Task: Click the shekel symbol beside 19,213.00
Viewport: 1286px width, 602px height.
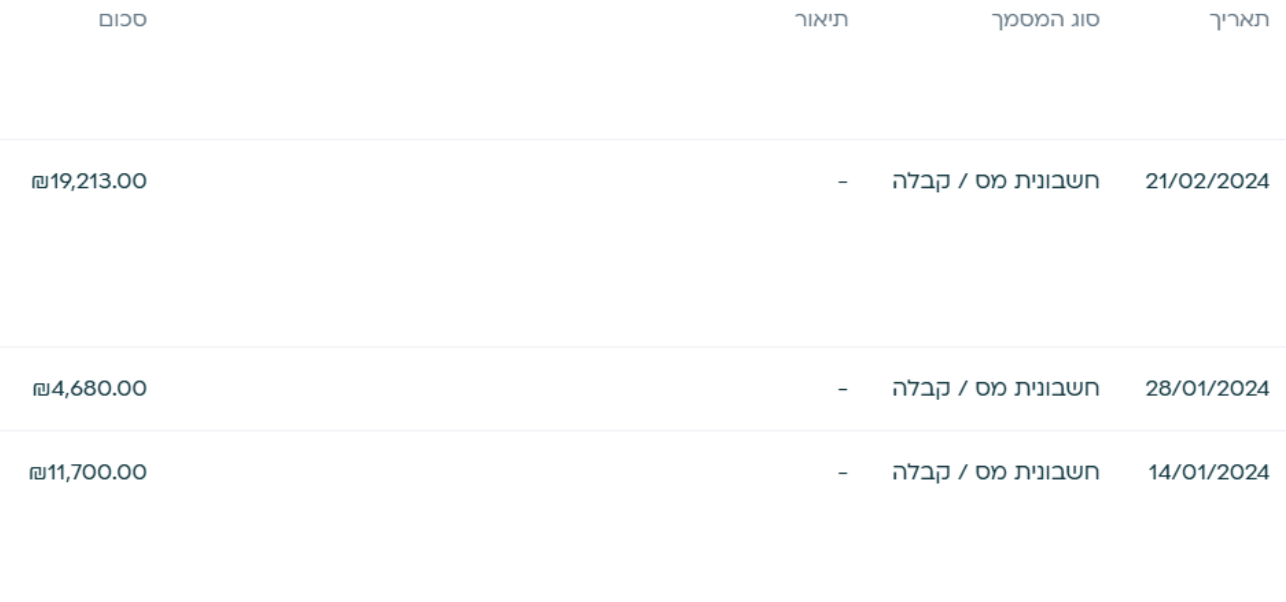Action: click(x=40, y=182)
